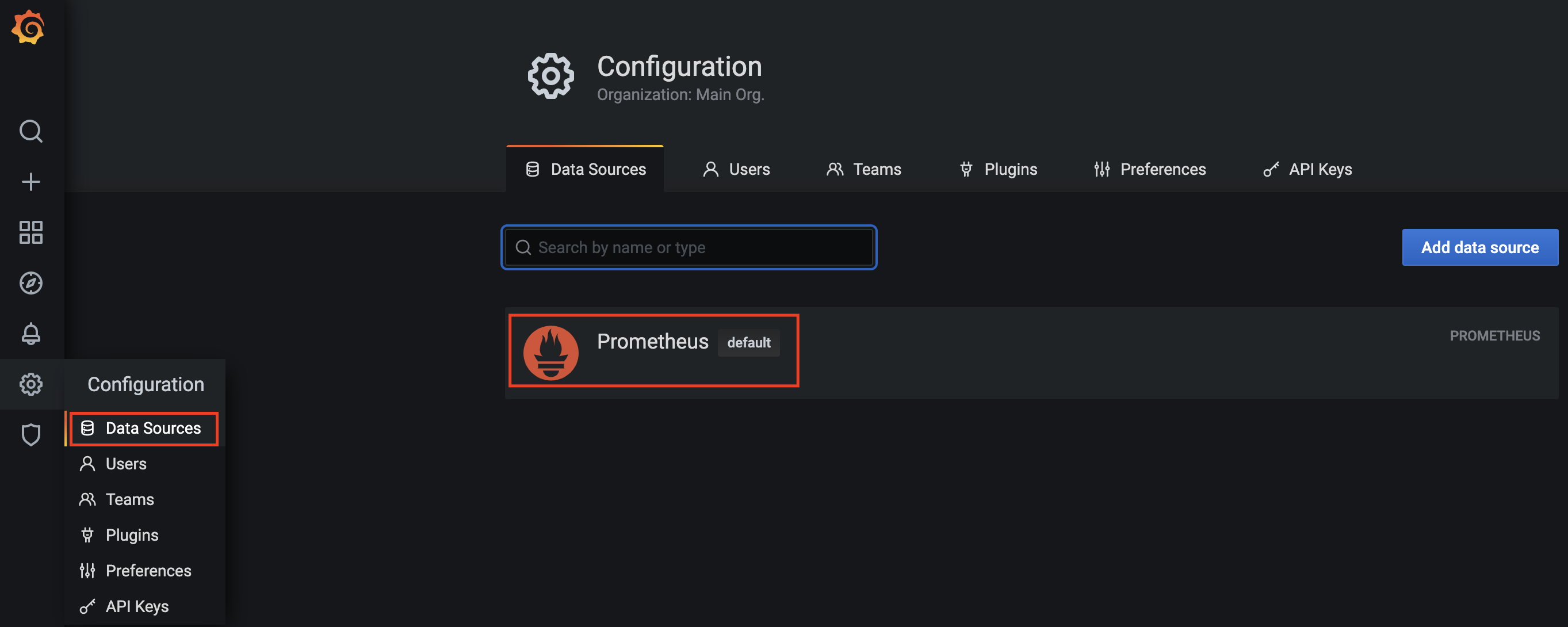Click the Grafana logo icon
Viewport: 1568px width, 627px height.
[x=28, y=28]
